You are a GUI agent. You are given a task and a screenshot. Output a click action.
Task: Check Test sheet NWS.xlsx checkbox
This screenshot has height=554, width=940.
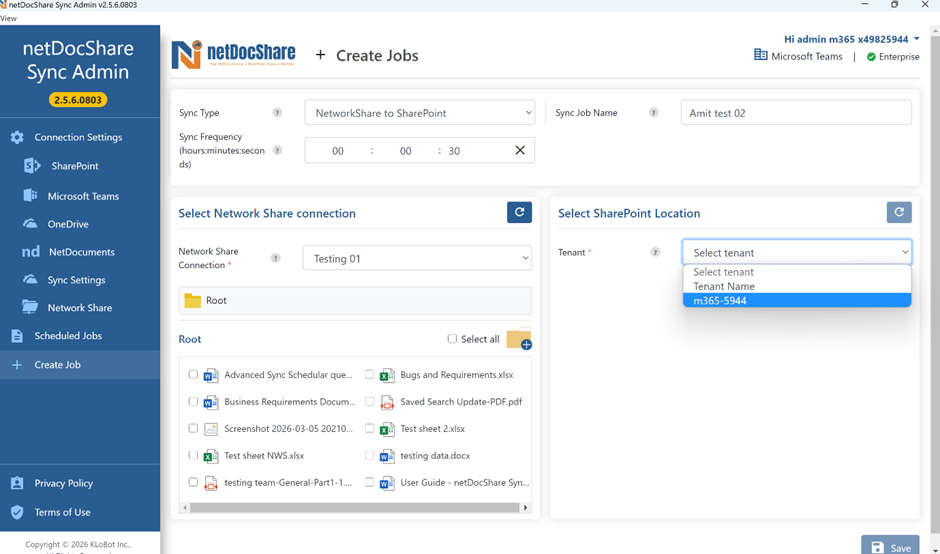193,455
